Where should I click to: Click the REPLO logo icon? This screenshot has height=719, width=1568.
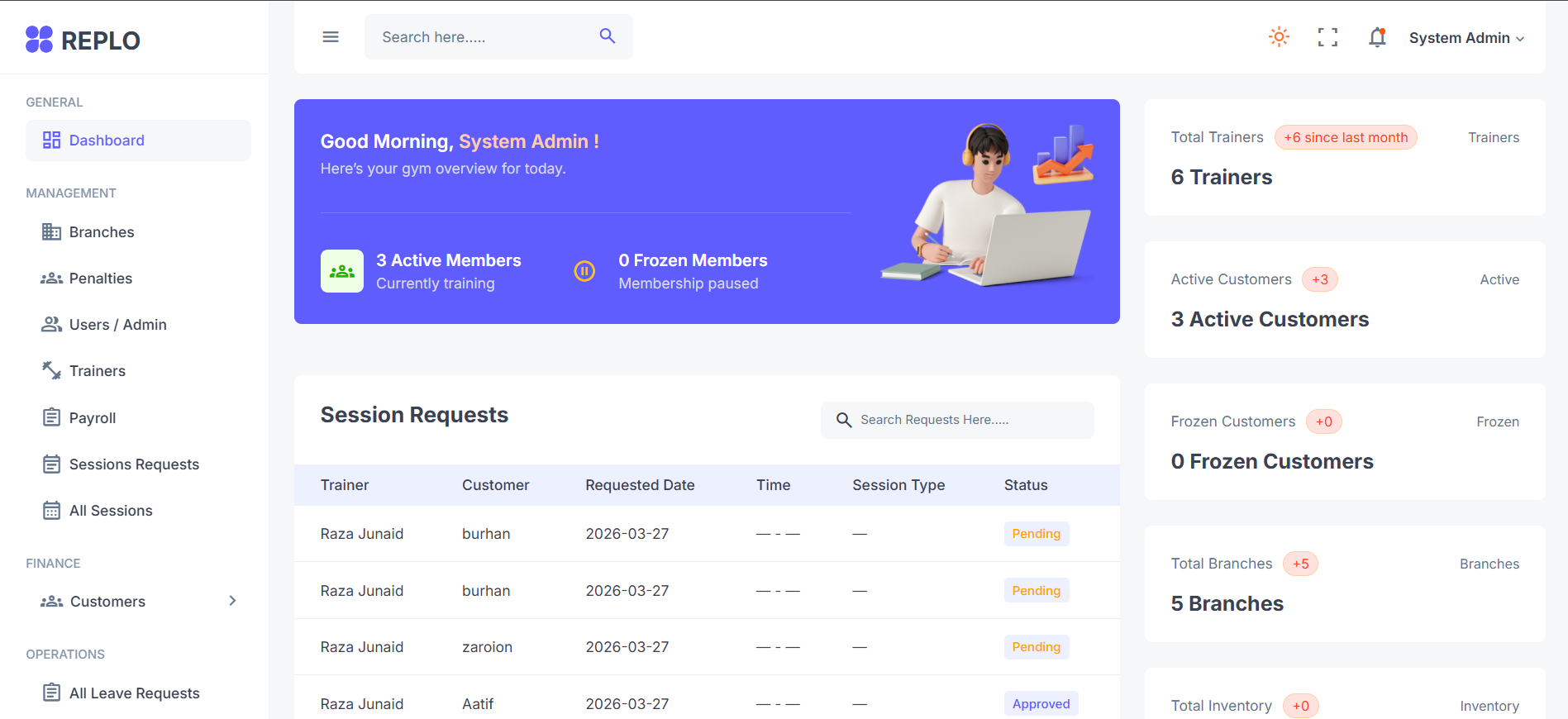point(39,40)
